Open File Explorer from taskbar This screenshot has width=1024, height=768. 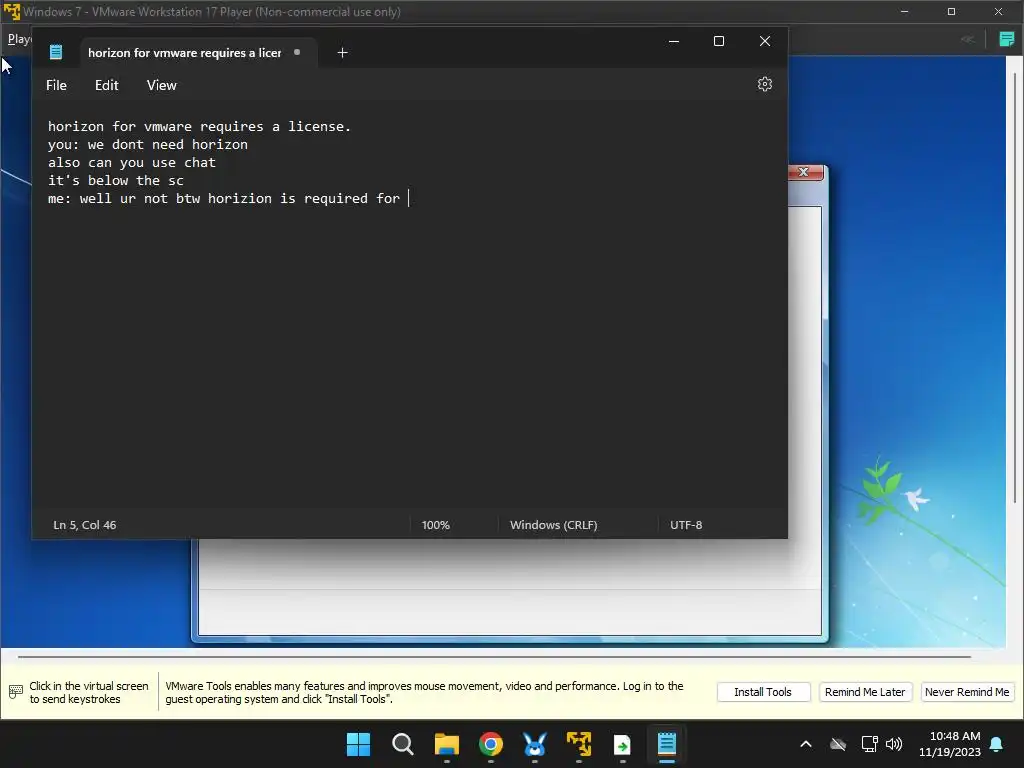tap(447, 744)
